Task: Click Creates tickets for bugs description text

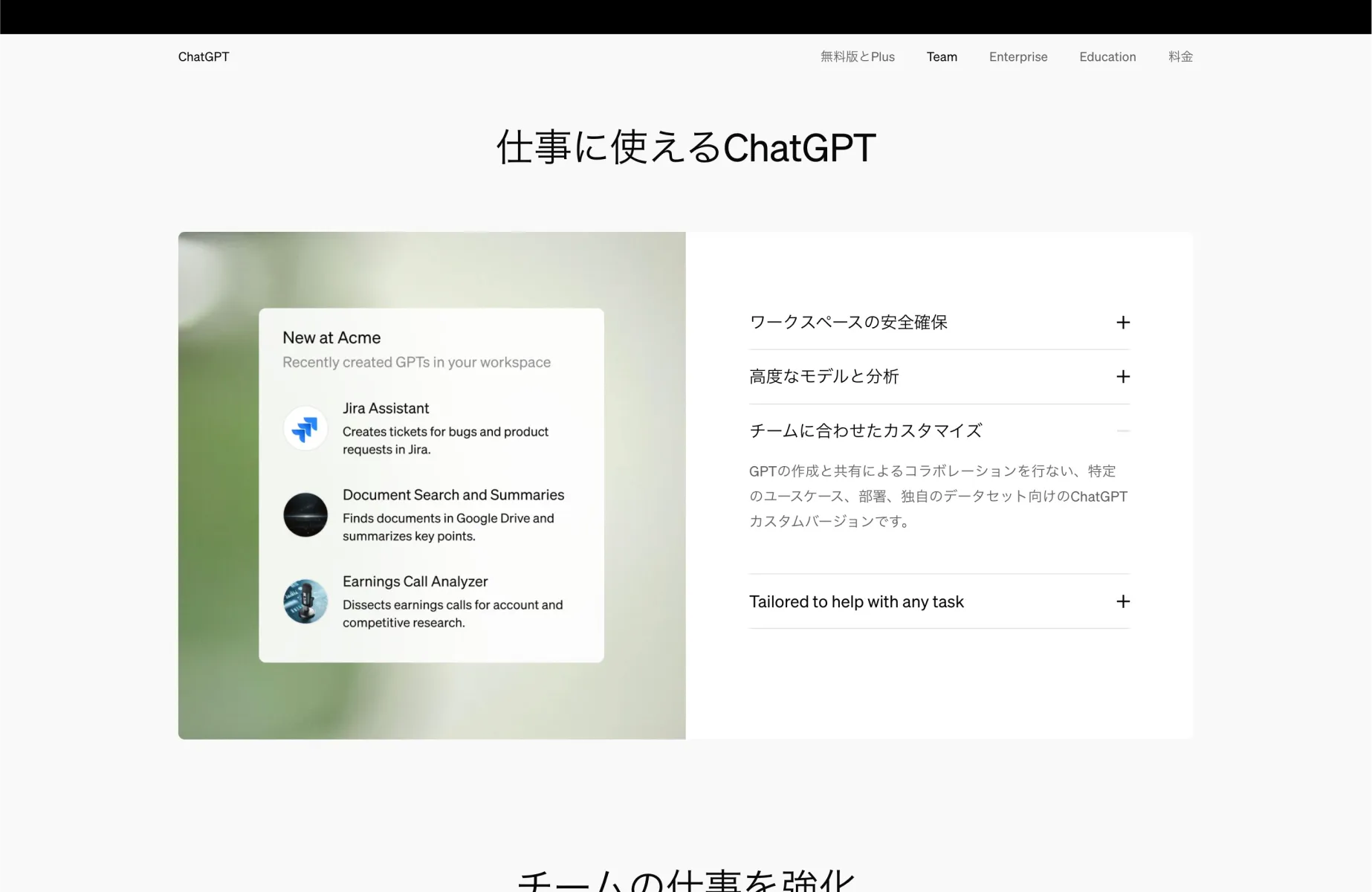Action: (445, 441)
